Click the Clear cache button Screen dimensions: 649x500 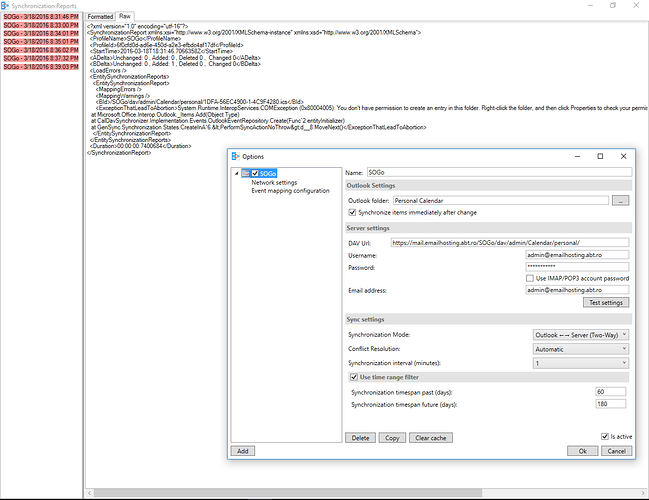coord(431,438)
